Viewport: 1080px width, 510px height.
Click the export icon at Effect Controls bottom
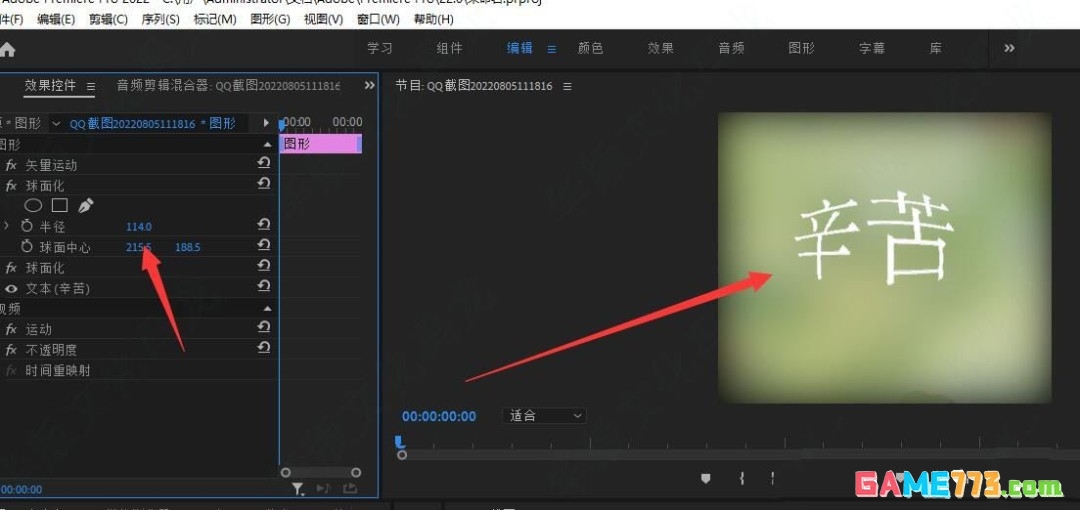click(350, 489)
